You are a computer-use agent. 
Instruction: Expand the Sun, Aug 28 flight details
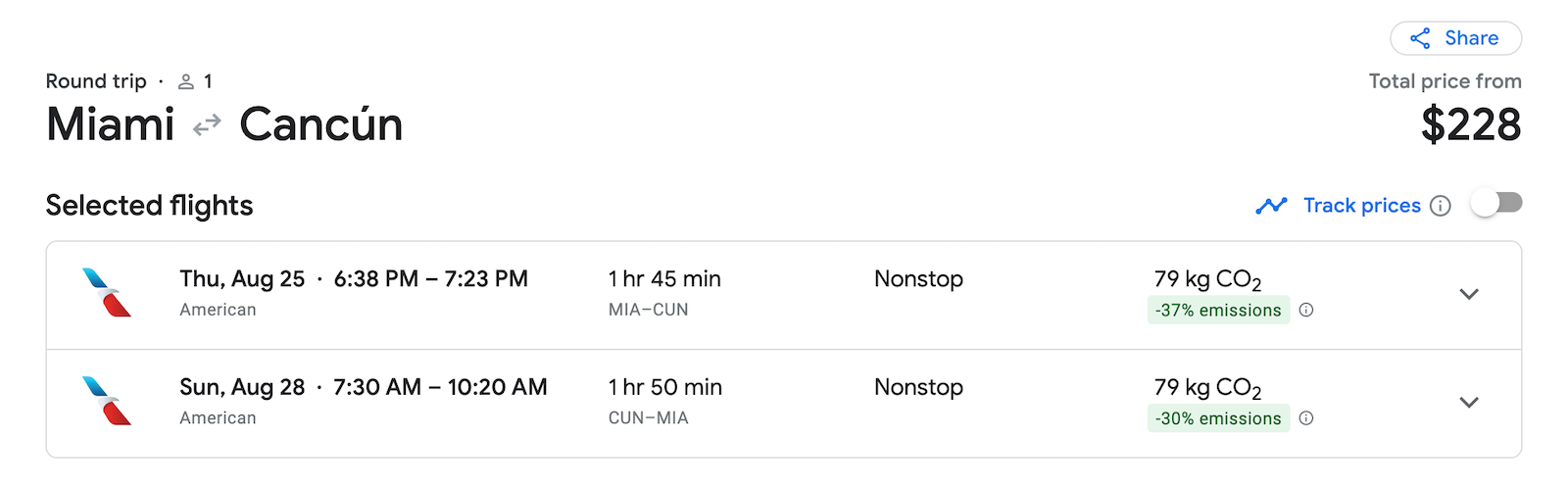tap(1468, 402)
